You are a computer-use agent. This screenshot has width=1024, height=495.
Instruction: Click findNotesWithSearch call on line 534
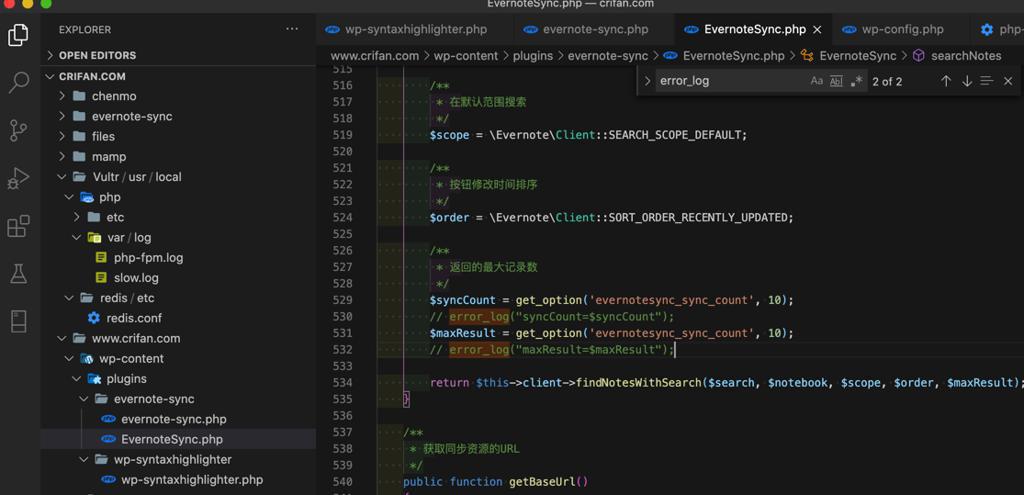coord(638,383)
